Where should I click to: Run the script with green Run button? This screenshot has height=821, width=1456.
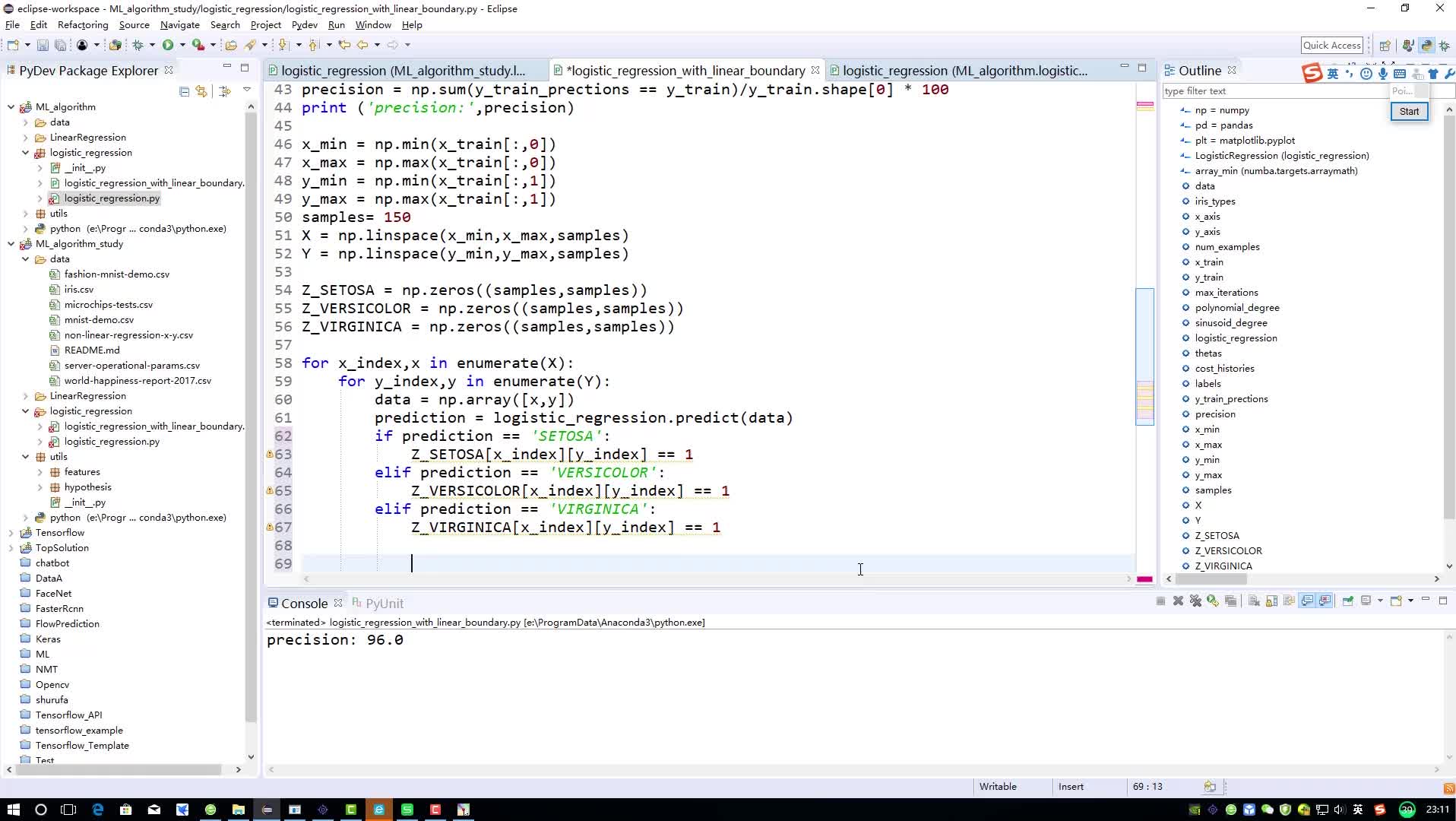(x=168, y=45)
